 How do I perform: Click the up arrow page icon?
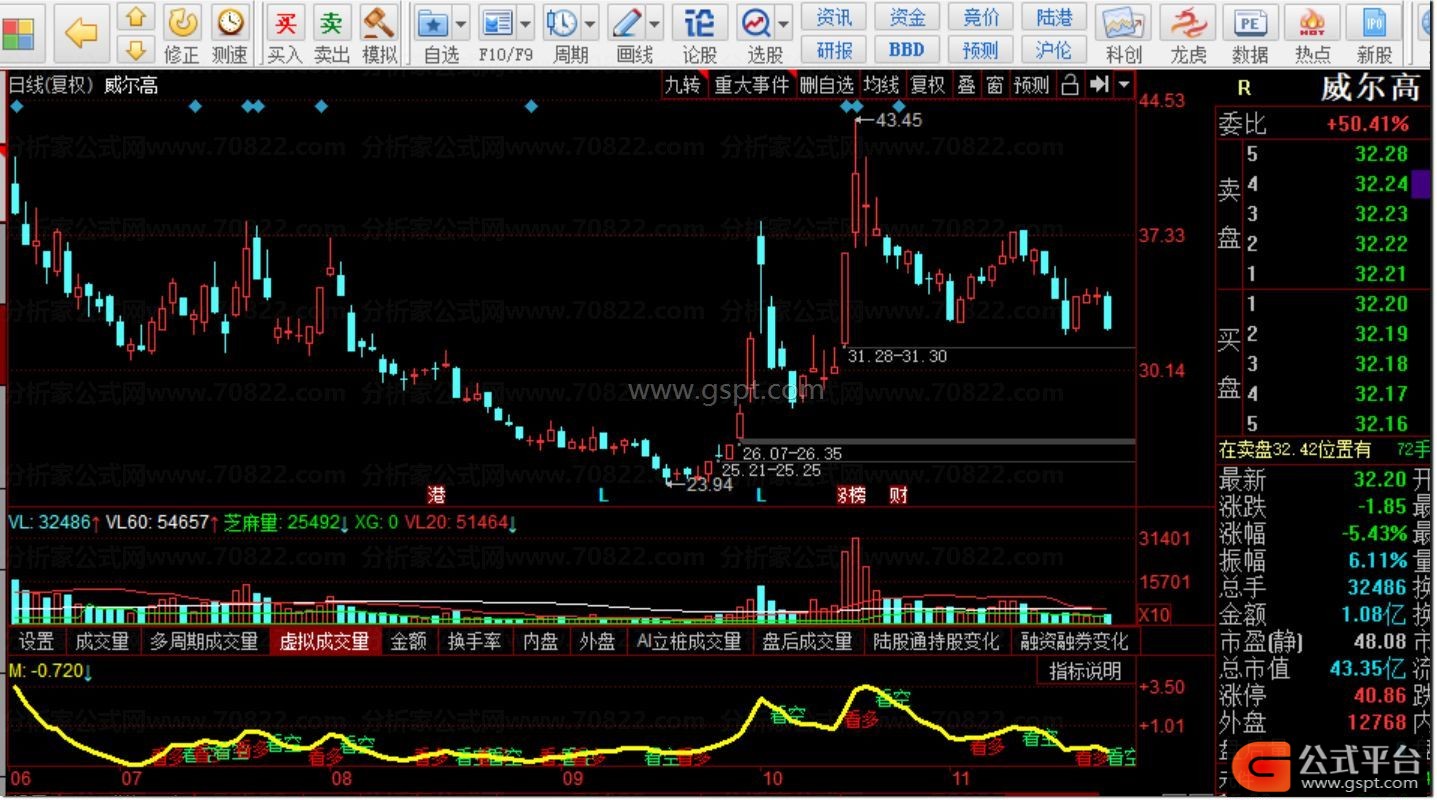[x=136, y=18]
